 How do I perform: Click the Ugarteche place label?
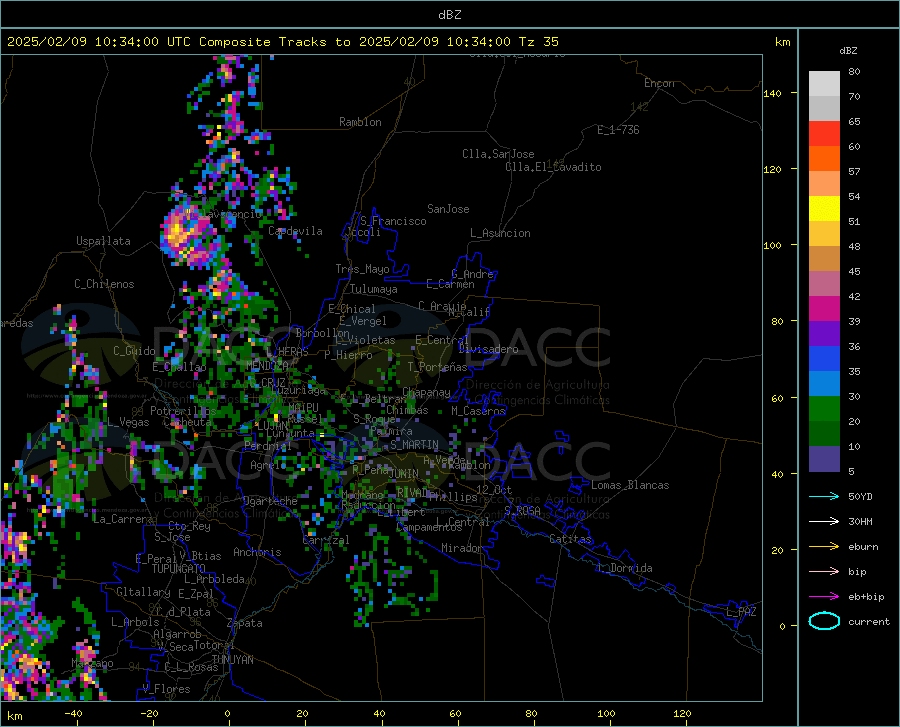pyautogui.click(x=270, y=501)
